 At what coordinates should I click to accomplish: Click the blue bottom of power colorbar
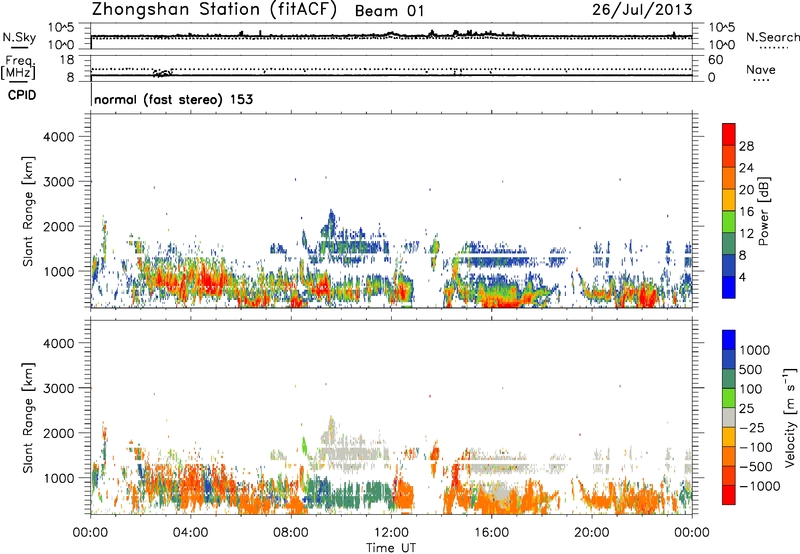[729, 287]
